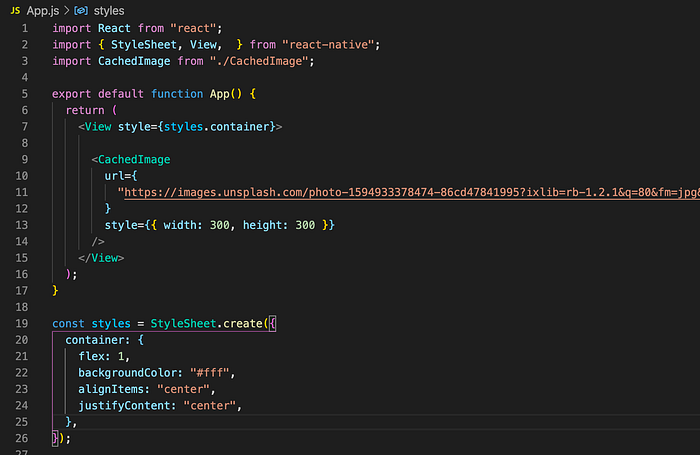Click the App function name on line 5

[220, 94]
